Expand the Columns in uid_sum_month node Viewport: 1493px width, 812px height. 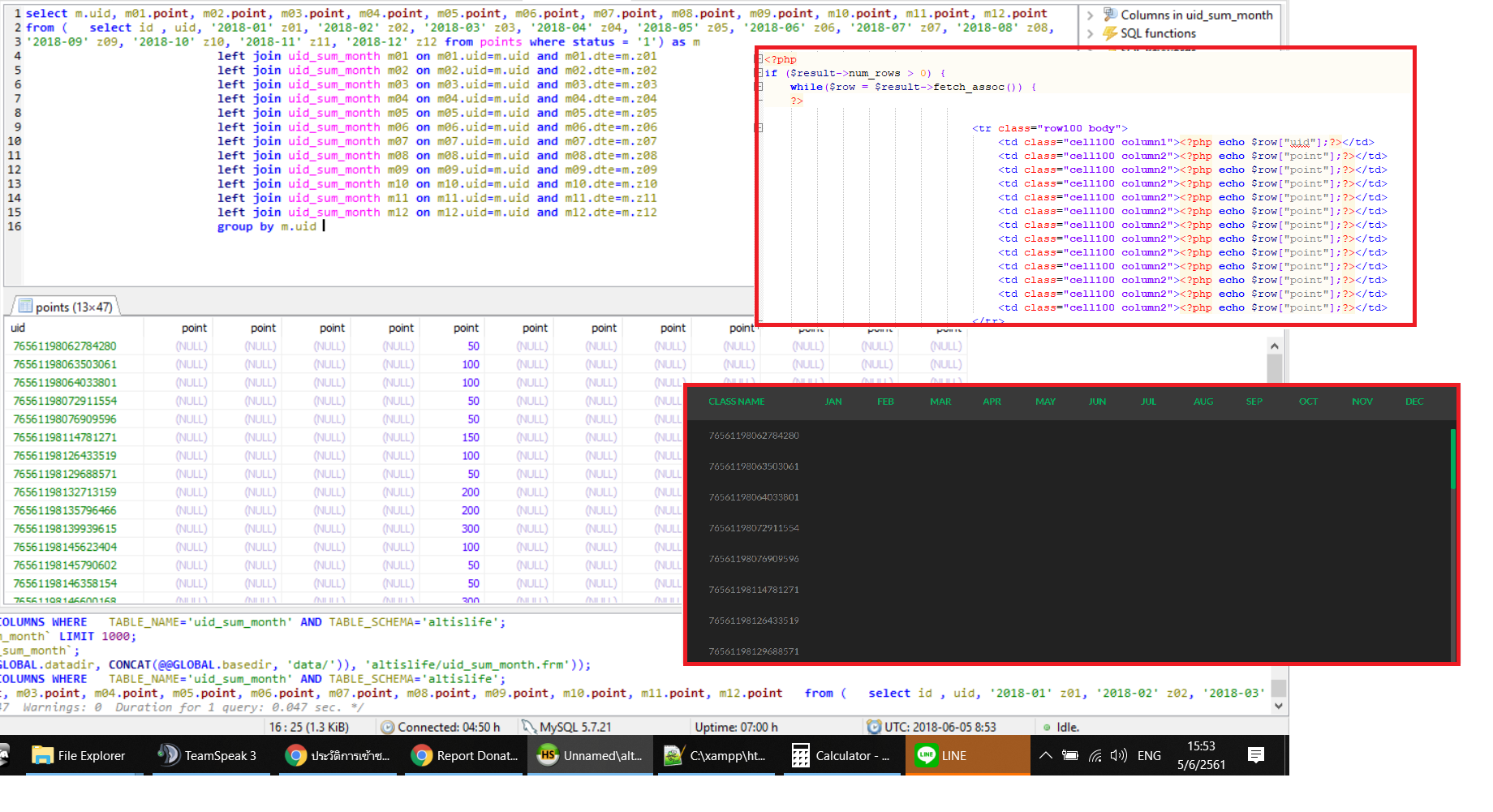tap(1090, 15)
